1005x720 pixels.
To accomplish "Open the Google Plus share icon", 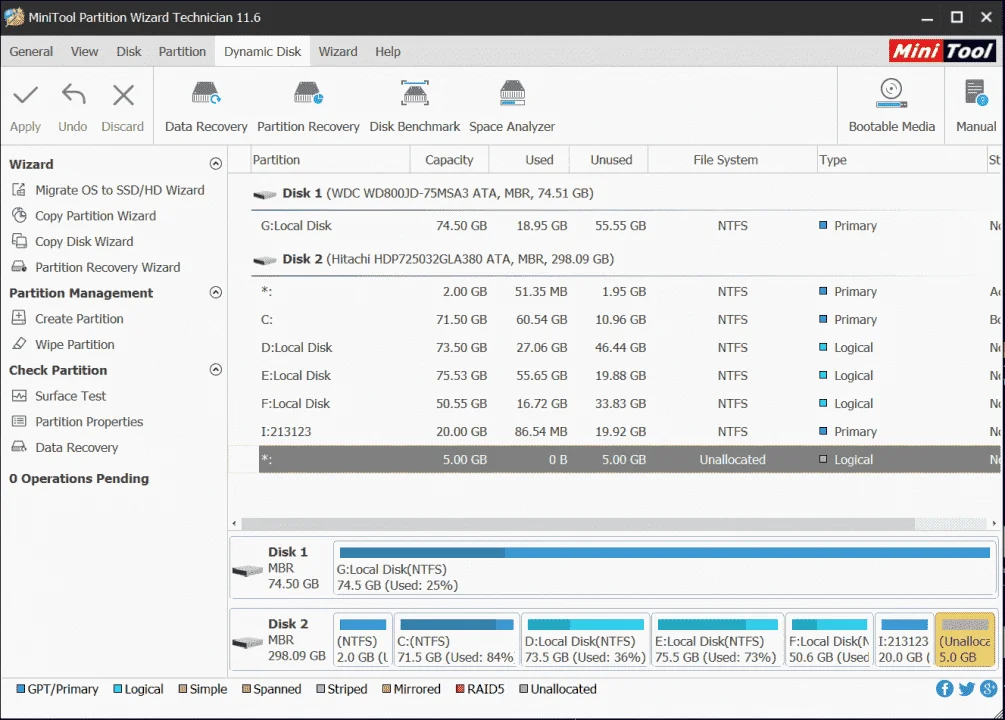I will tap(988, 689).
